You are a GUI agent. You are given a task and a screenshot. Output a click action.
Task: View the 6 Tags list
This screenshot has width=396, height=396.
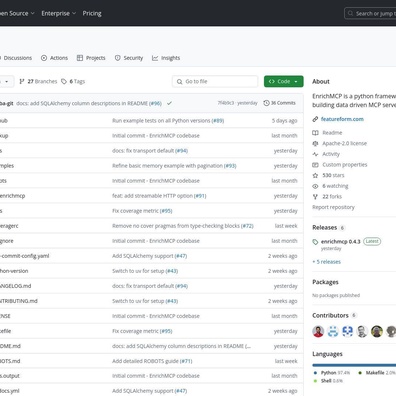[x=73, y=81]
